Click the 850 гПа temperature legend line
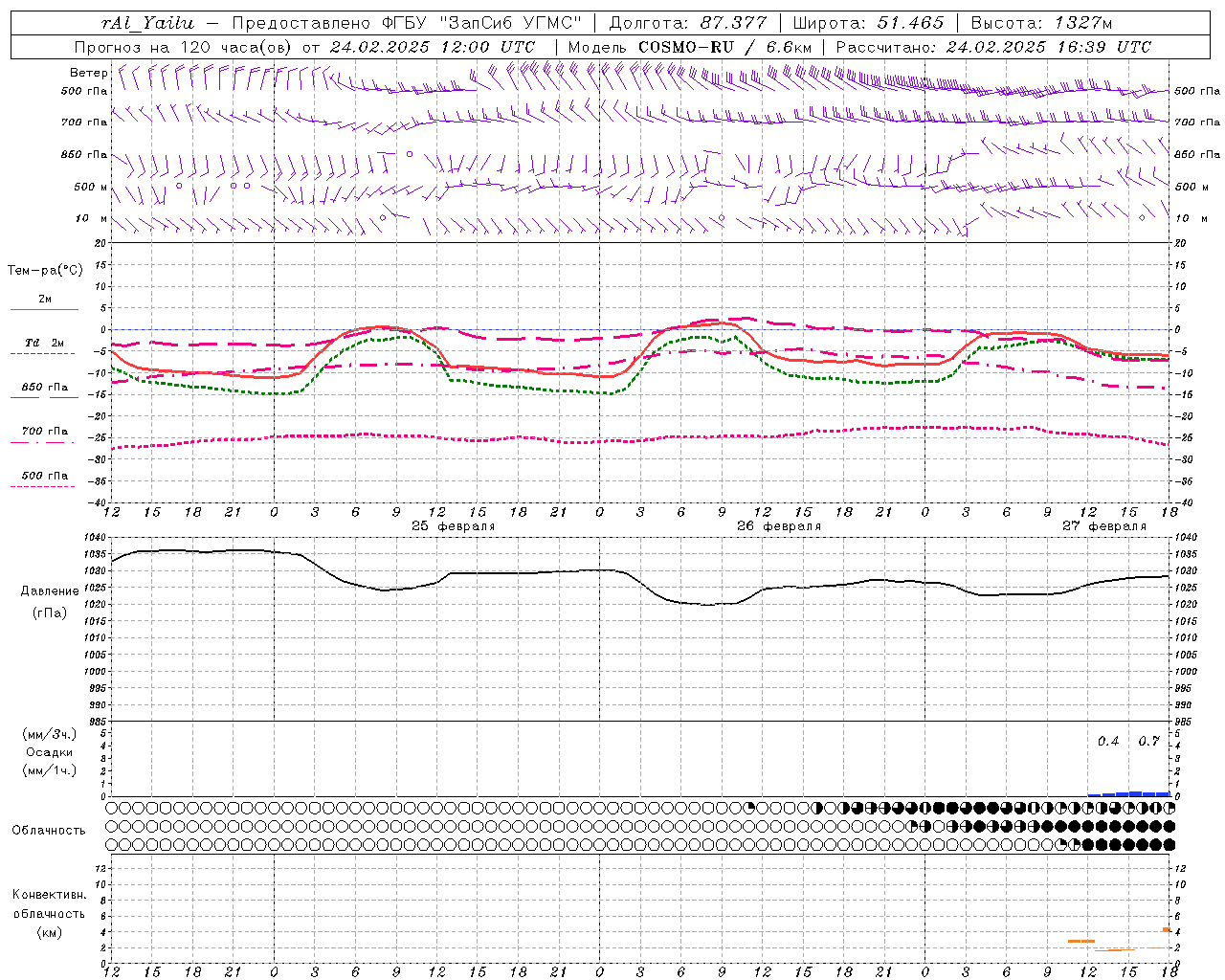 (x=44, y=397)
